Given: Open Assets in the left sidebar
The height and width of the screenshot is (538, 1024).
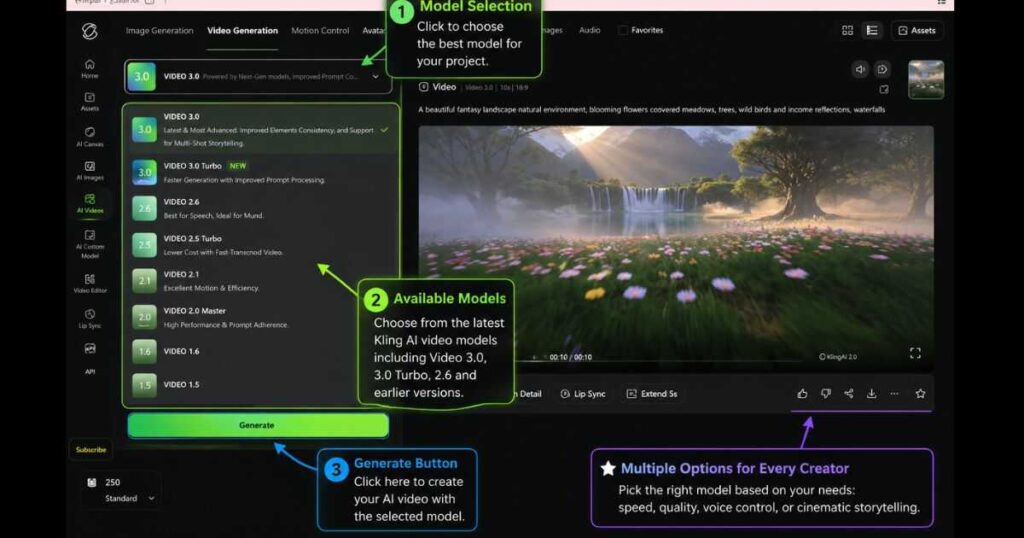Looking at the screenshot, I should pyautogui.click(x=89, y=102).
